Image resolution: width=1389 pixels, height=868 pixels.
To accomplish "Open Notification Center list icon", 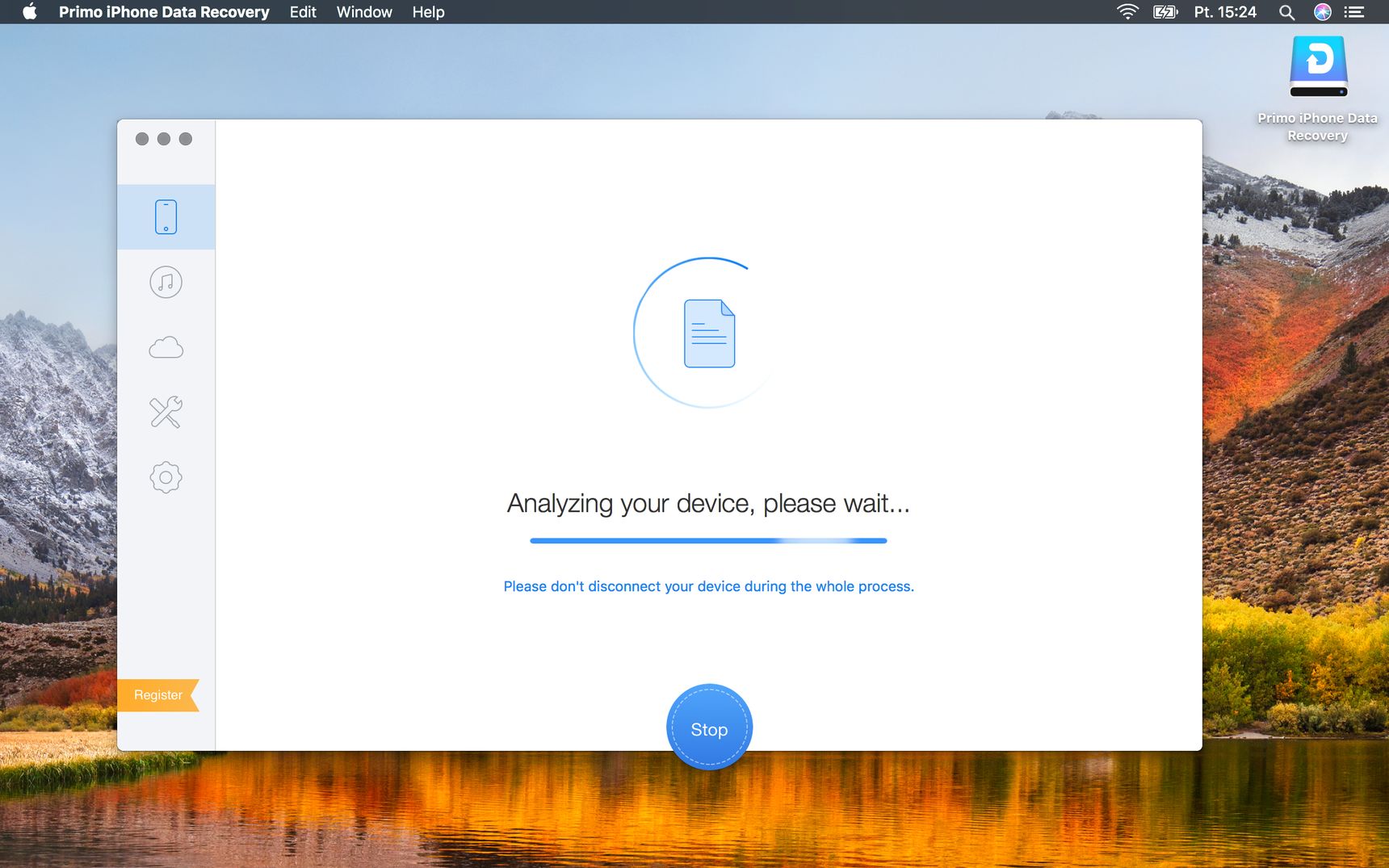I will click(x=1354, y=12).
